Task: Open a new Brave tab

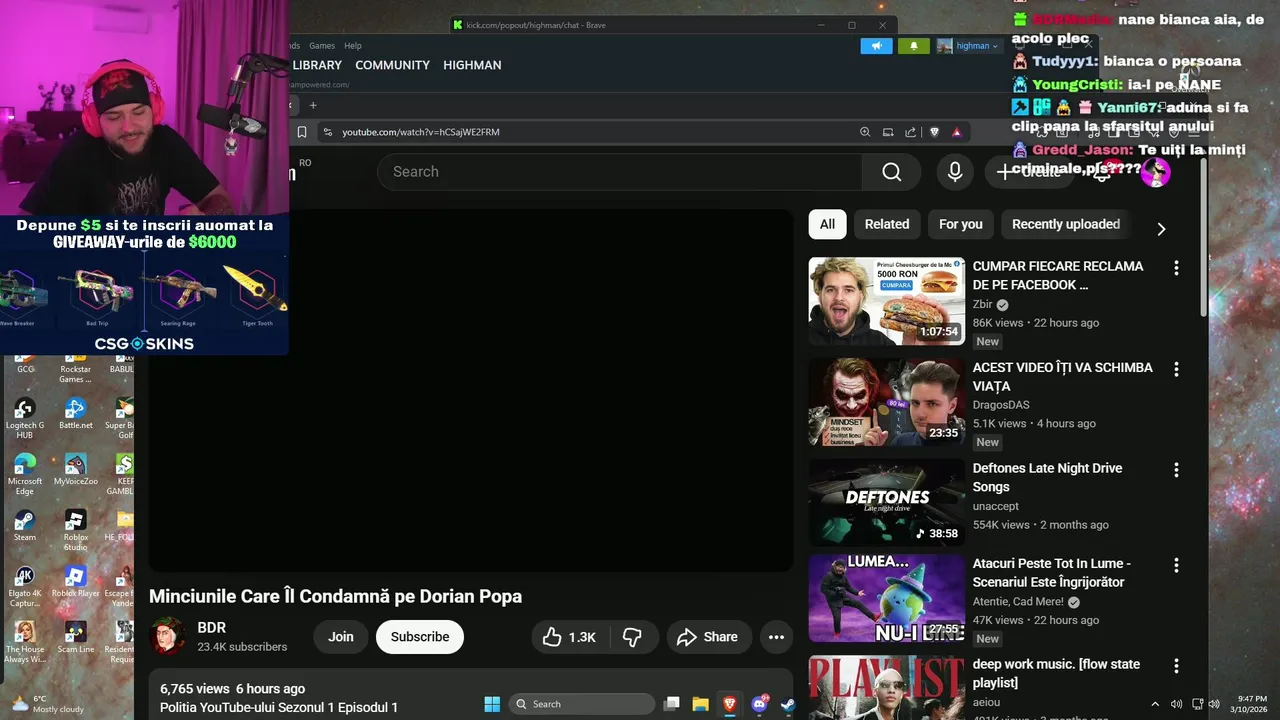Action: (x=313, y=105)
